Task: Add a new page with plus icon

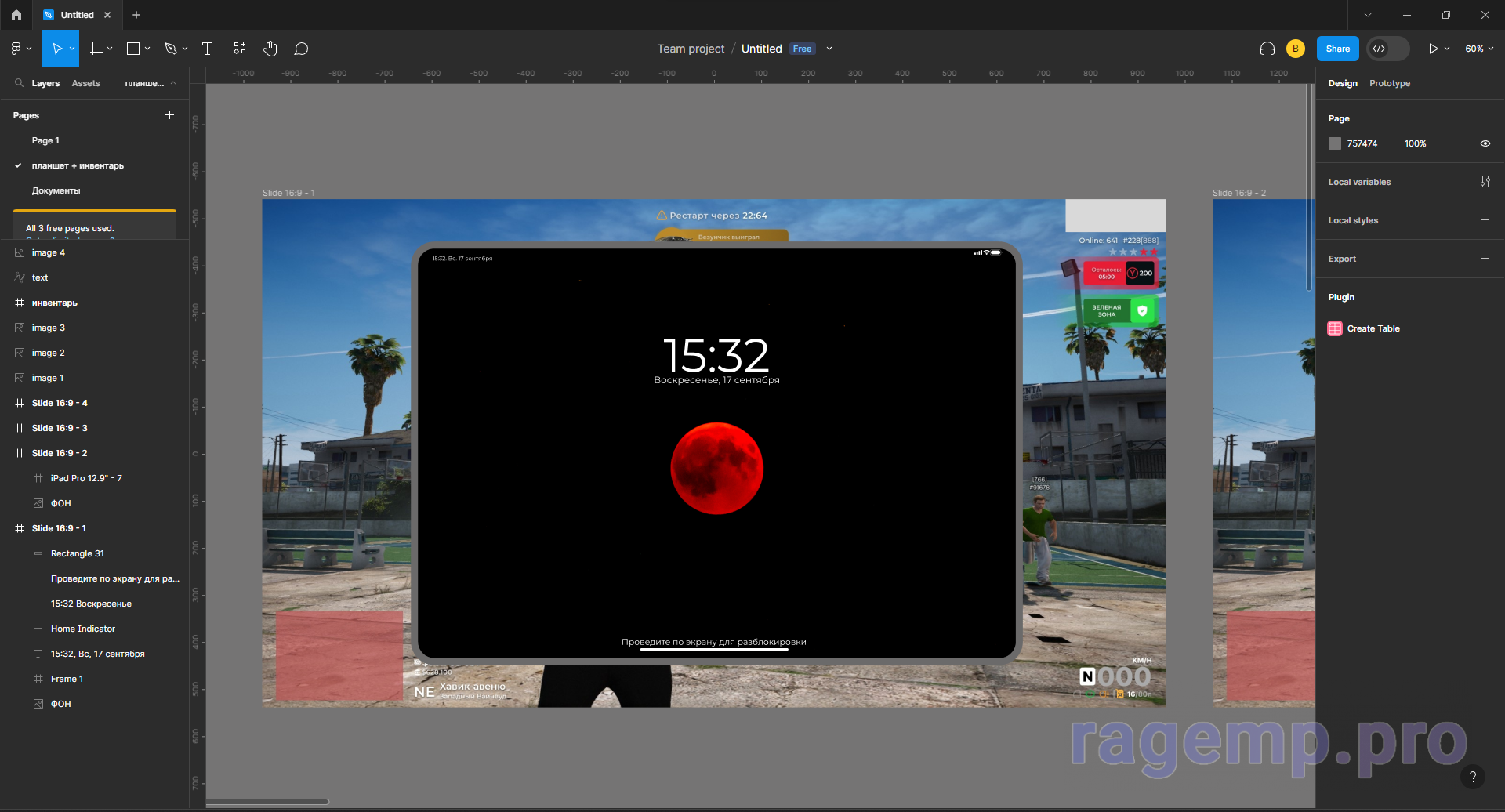Action: click(169, 115)
